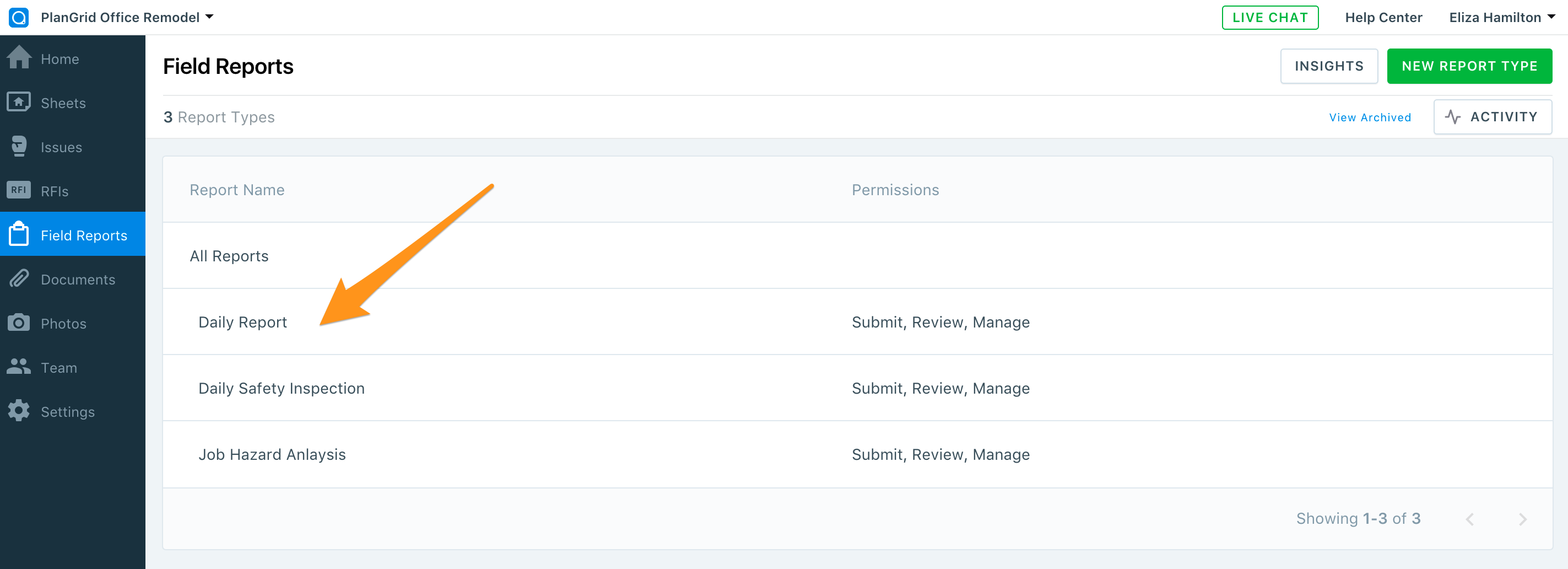Click Daily Report permissions cell
The height and width of the screenshot is (569, 1568).
click(x=940, y=323)
